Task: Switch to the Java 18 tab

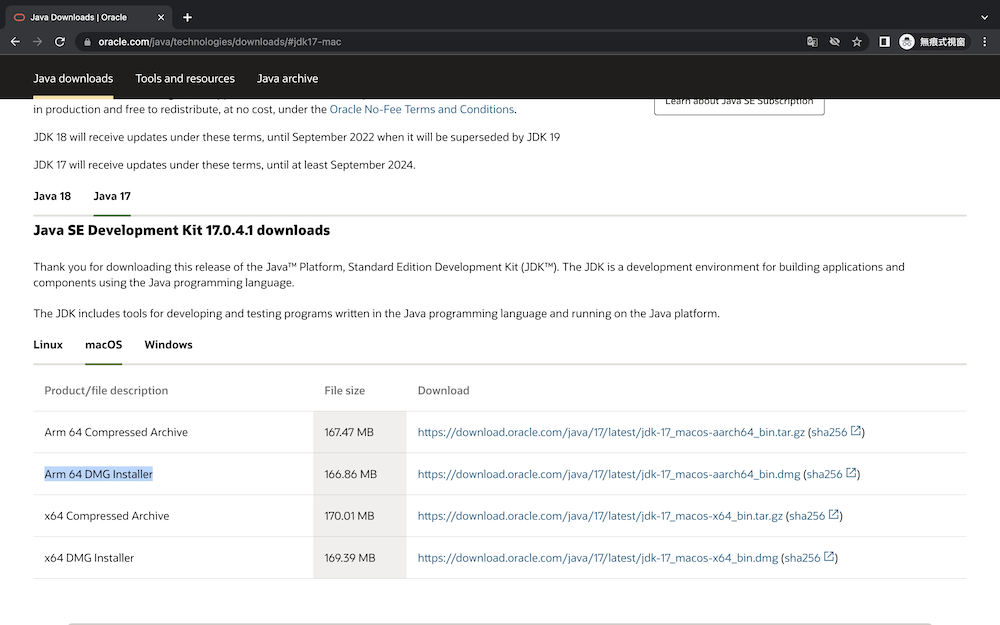Action: 52,196
